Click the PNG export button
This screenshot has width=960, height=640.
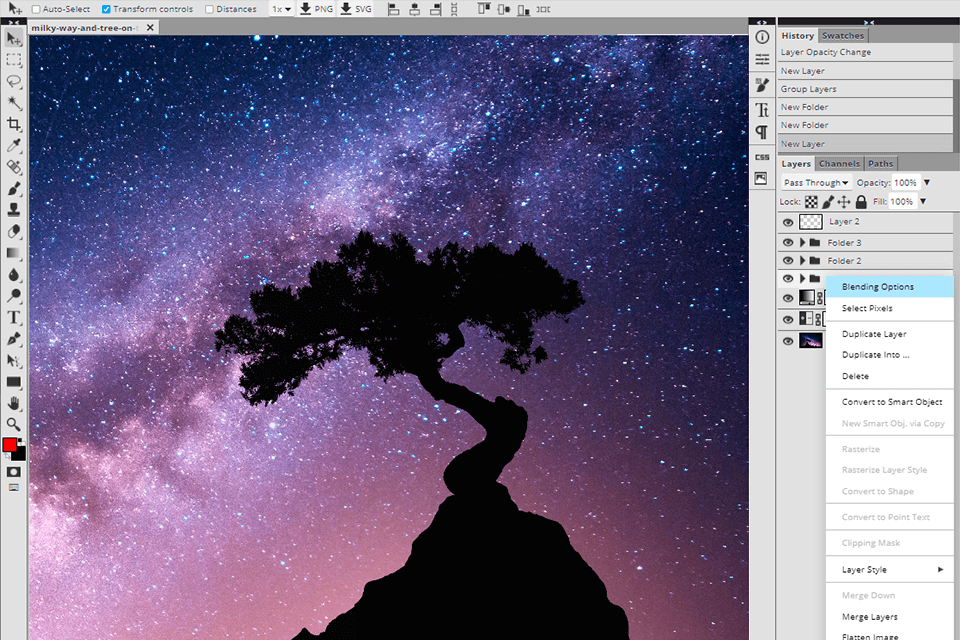pos(315,9)
